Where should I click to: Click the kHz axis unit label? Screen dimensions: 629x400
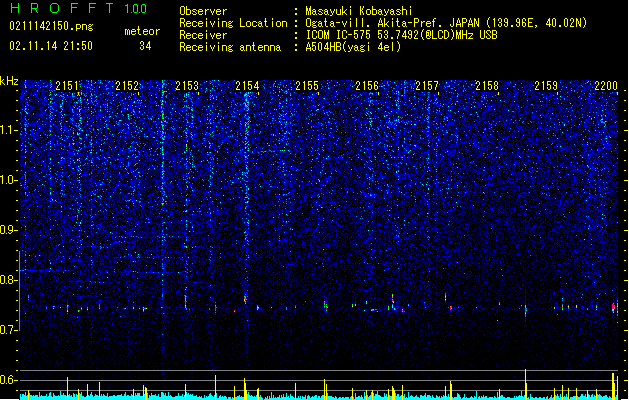click(9, 81)
